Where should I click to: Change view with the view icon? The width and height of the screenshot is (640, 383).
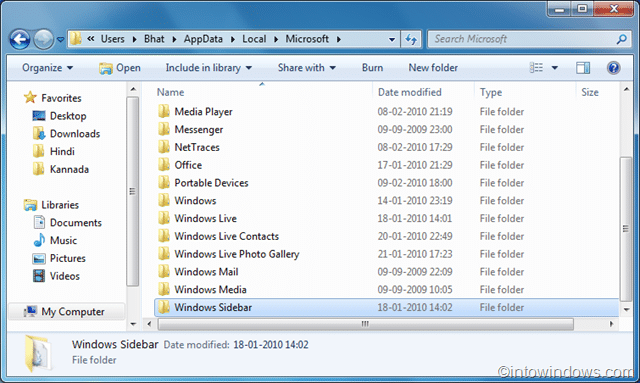[536, 68]
